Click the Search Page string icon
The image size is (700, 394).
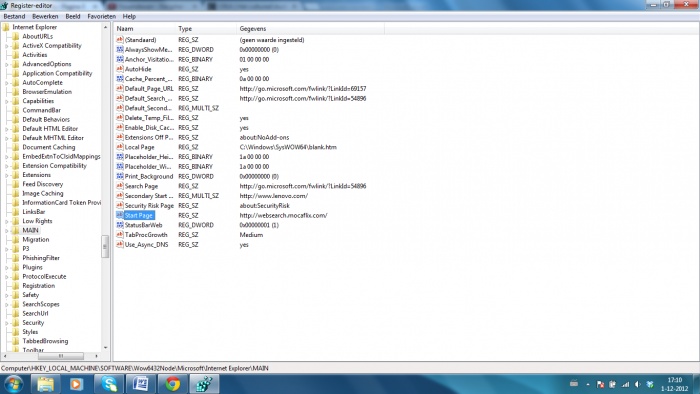click(x=120, y=186)
